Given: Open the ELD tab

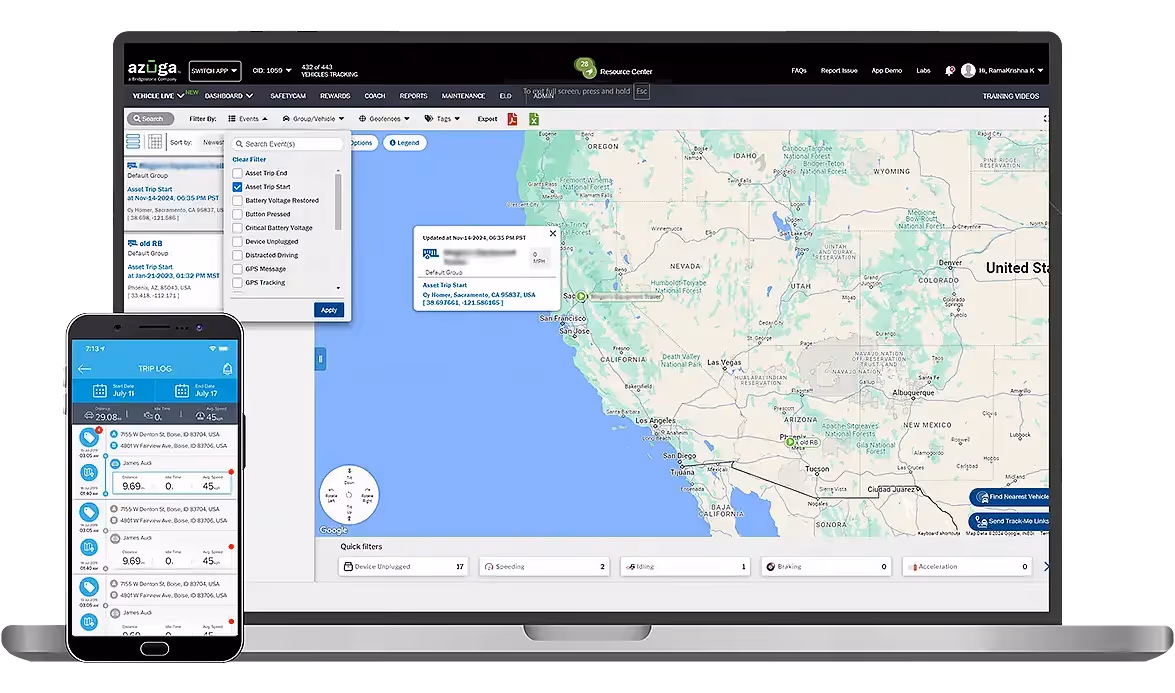Looking at the screenshot, I should click(x=506, y=96).
